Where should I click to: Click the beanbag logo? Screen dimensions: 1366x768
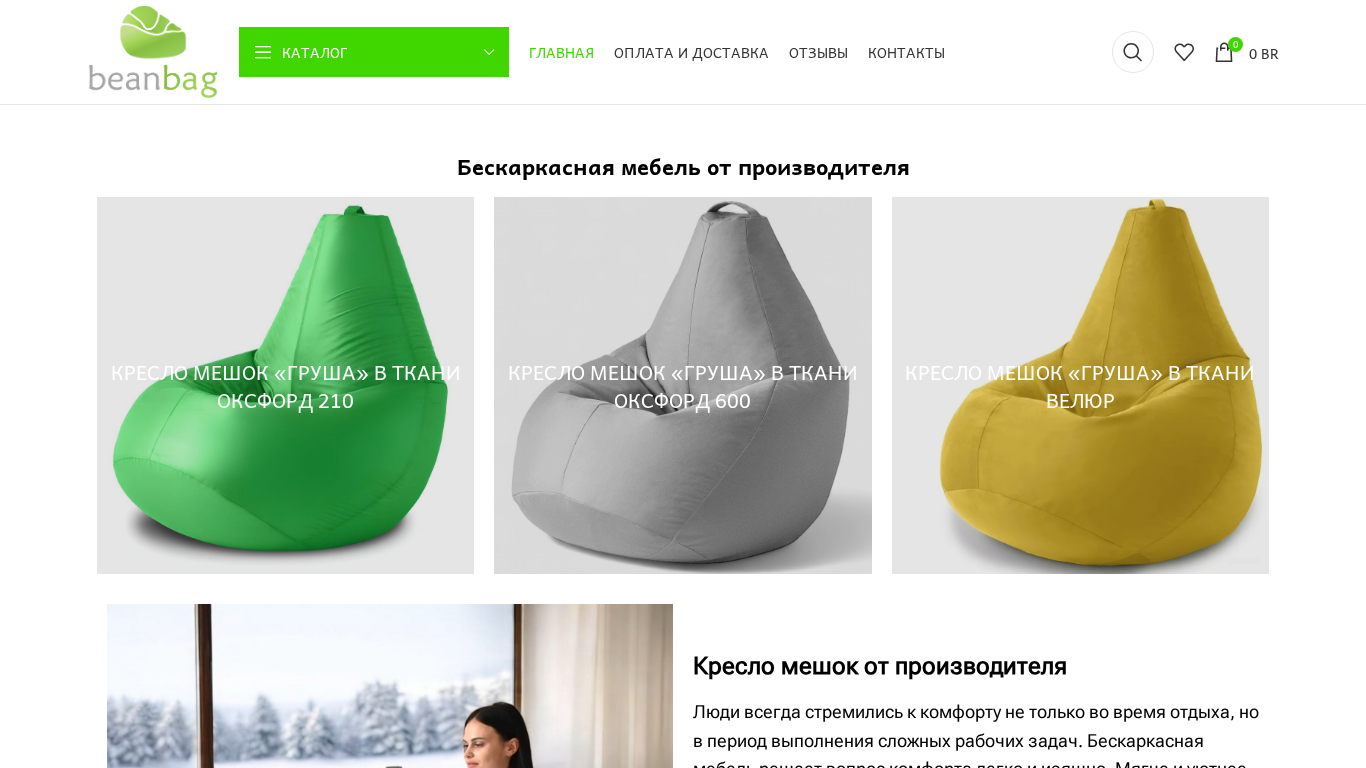click(x=153, y=51)
